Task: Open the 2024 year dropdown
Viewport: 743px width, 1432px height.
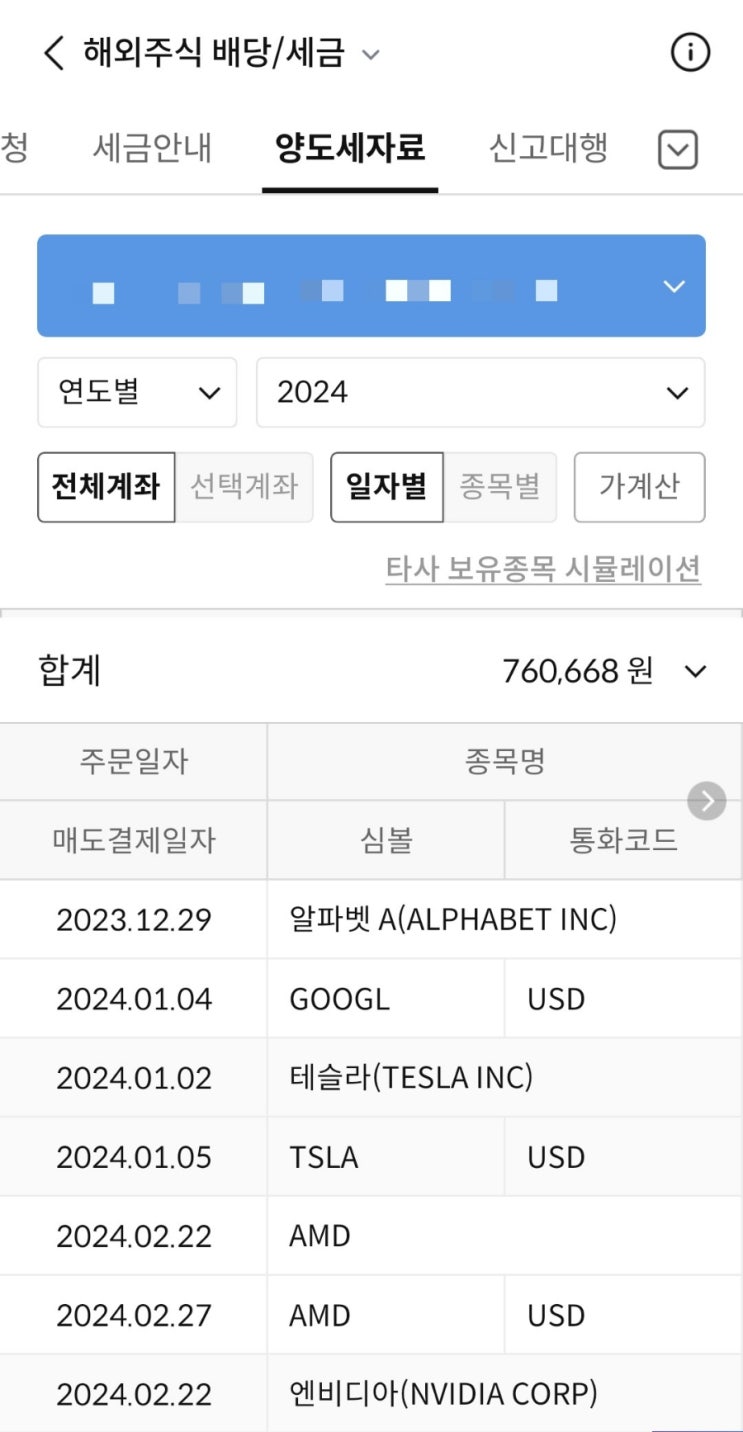Action: click(480, 392)
